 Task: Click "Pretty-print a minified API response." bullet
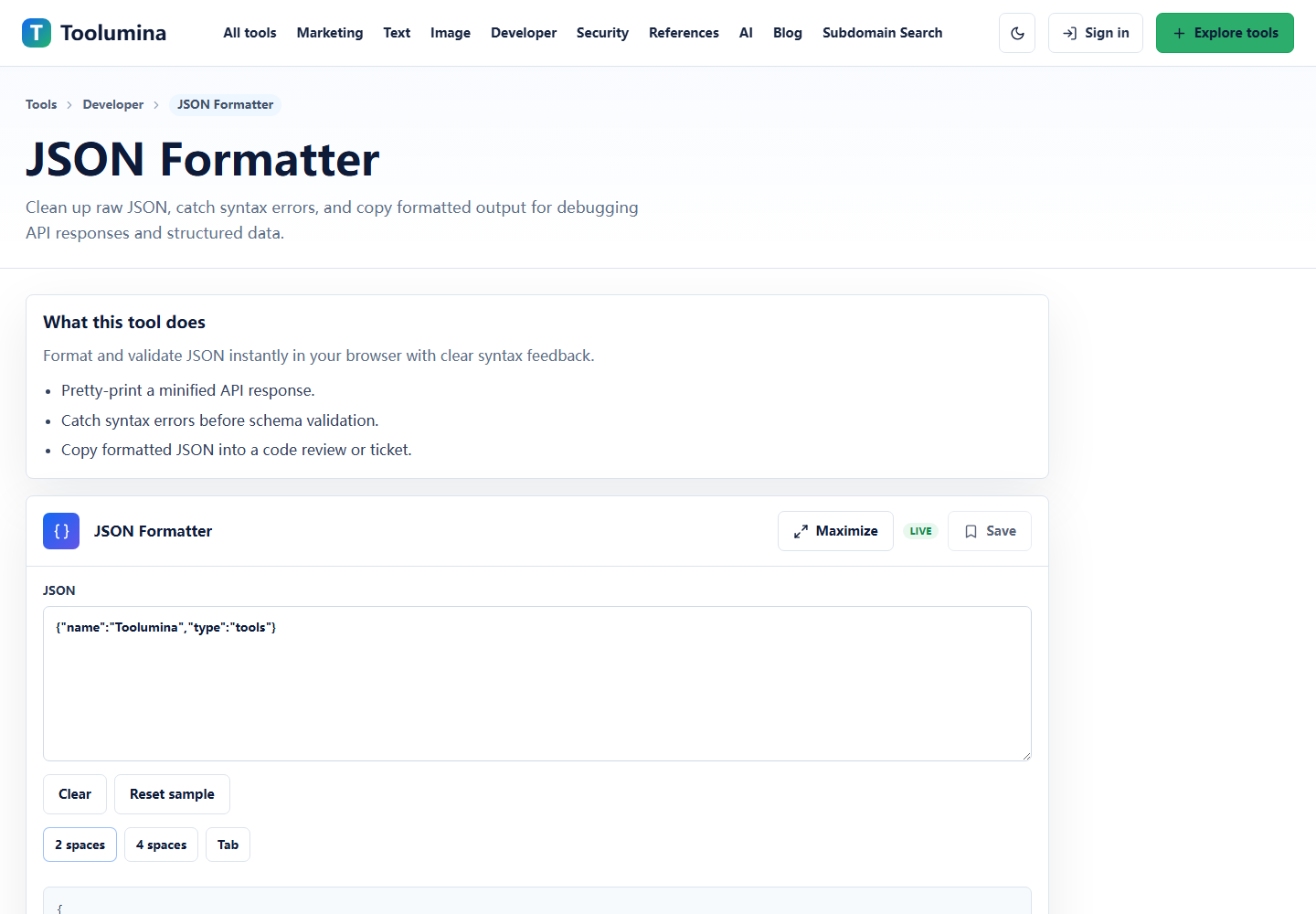[188, 390]
